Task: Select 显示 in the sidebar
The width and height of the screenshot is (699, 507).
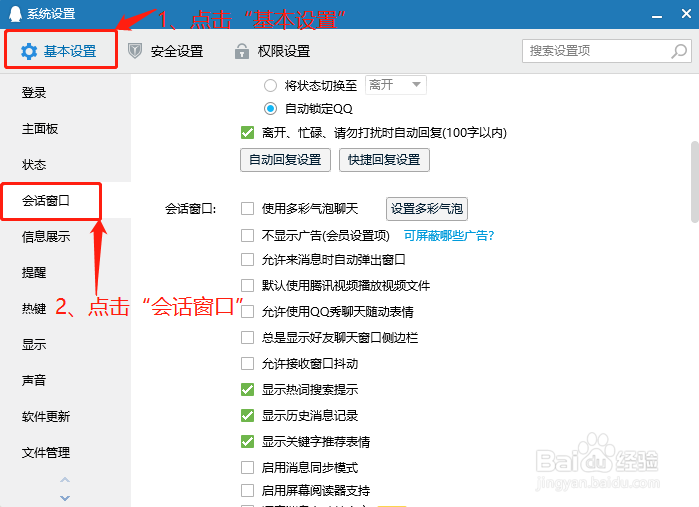Action: (34, 345)
